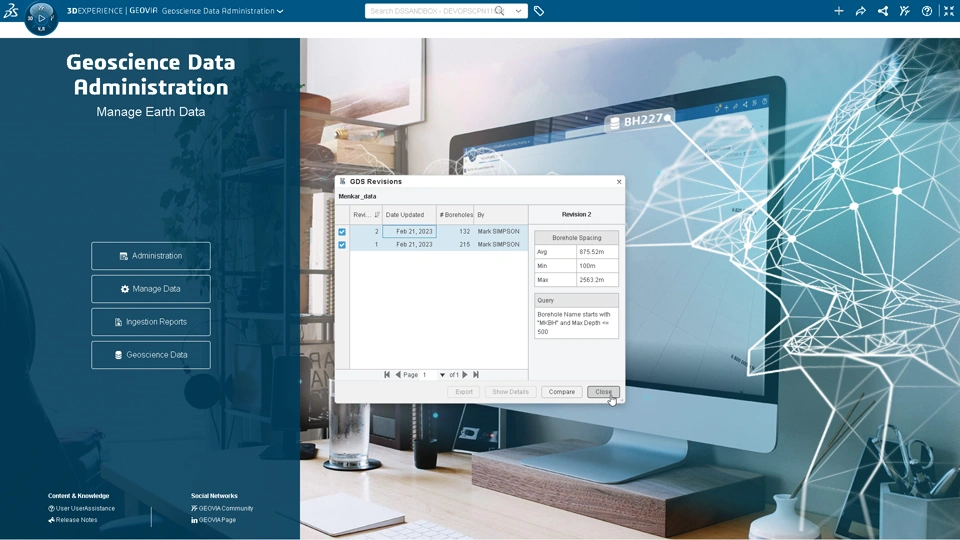Click the search magnifier icon
The image size is (960, 540).
[500, 11]
